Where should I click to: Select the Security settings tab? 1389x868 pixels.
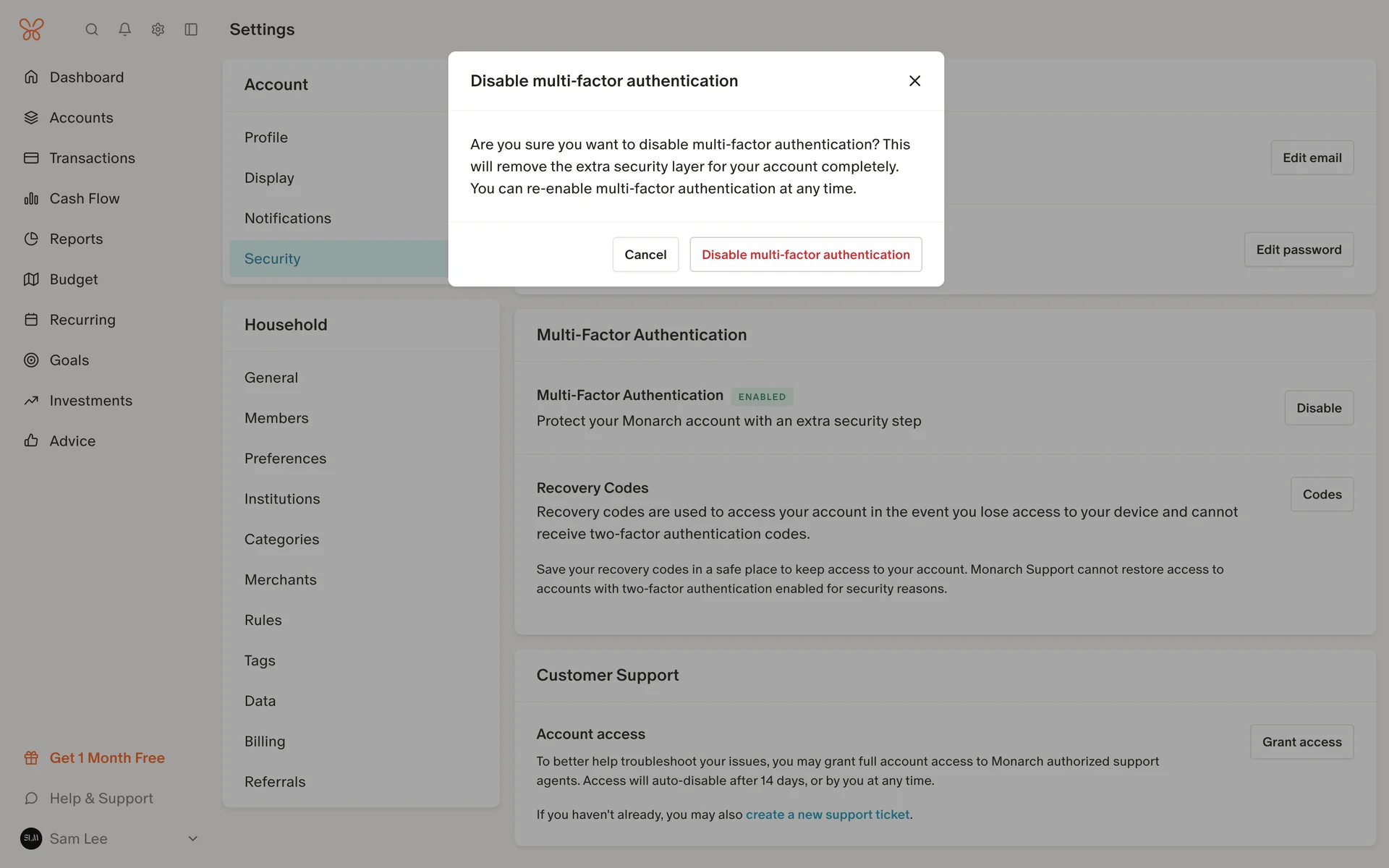(x=272, y=259)
